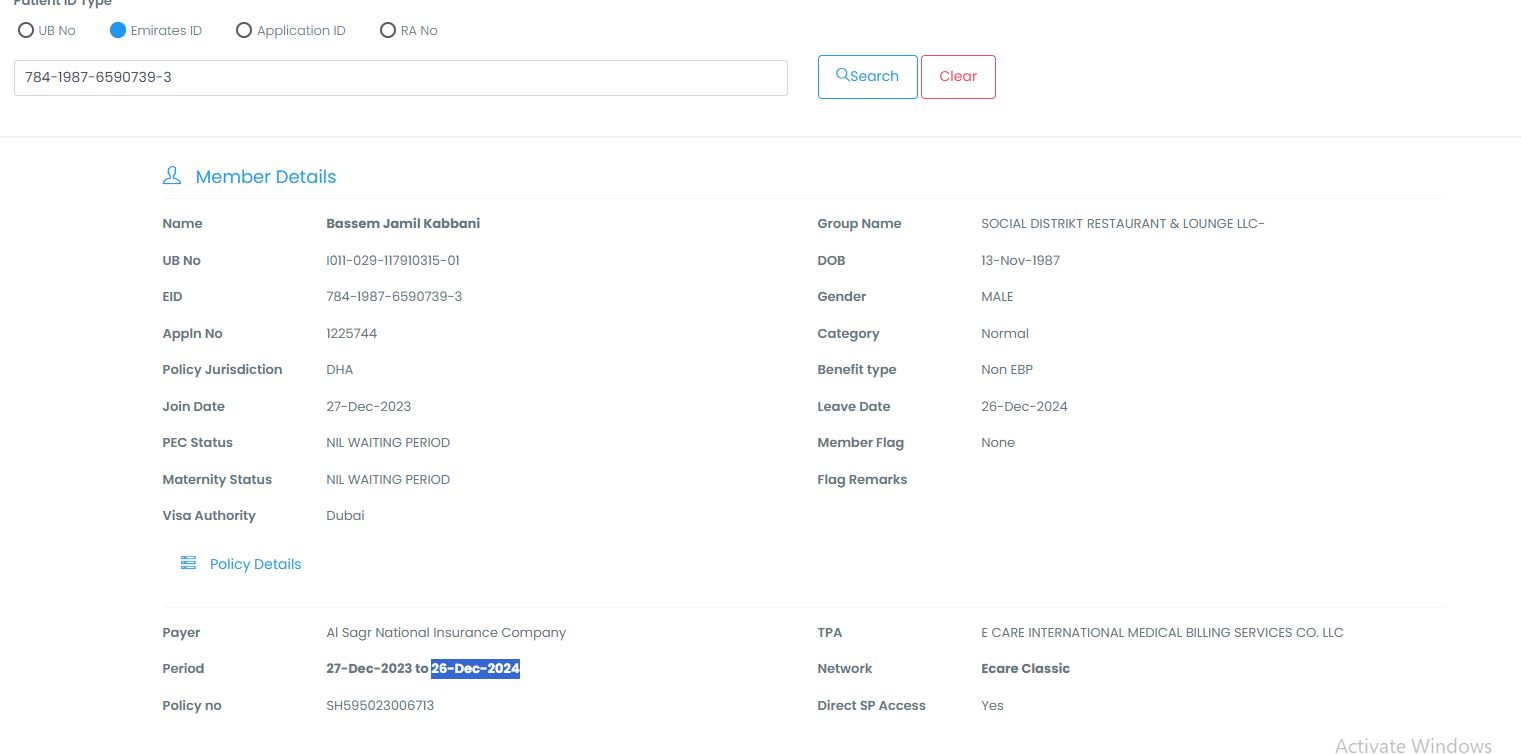Click the magnifier icon in Search button
The height and width of the screenshot is (754, 1521).
click(x=842, y=75)
